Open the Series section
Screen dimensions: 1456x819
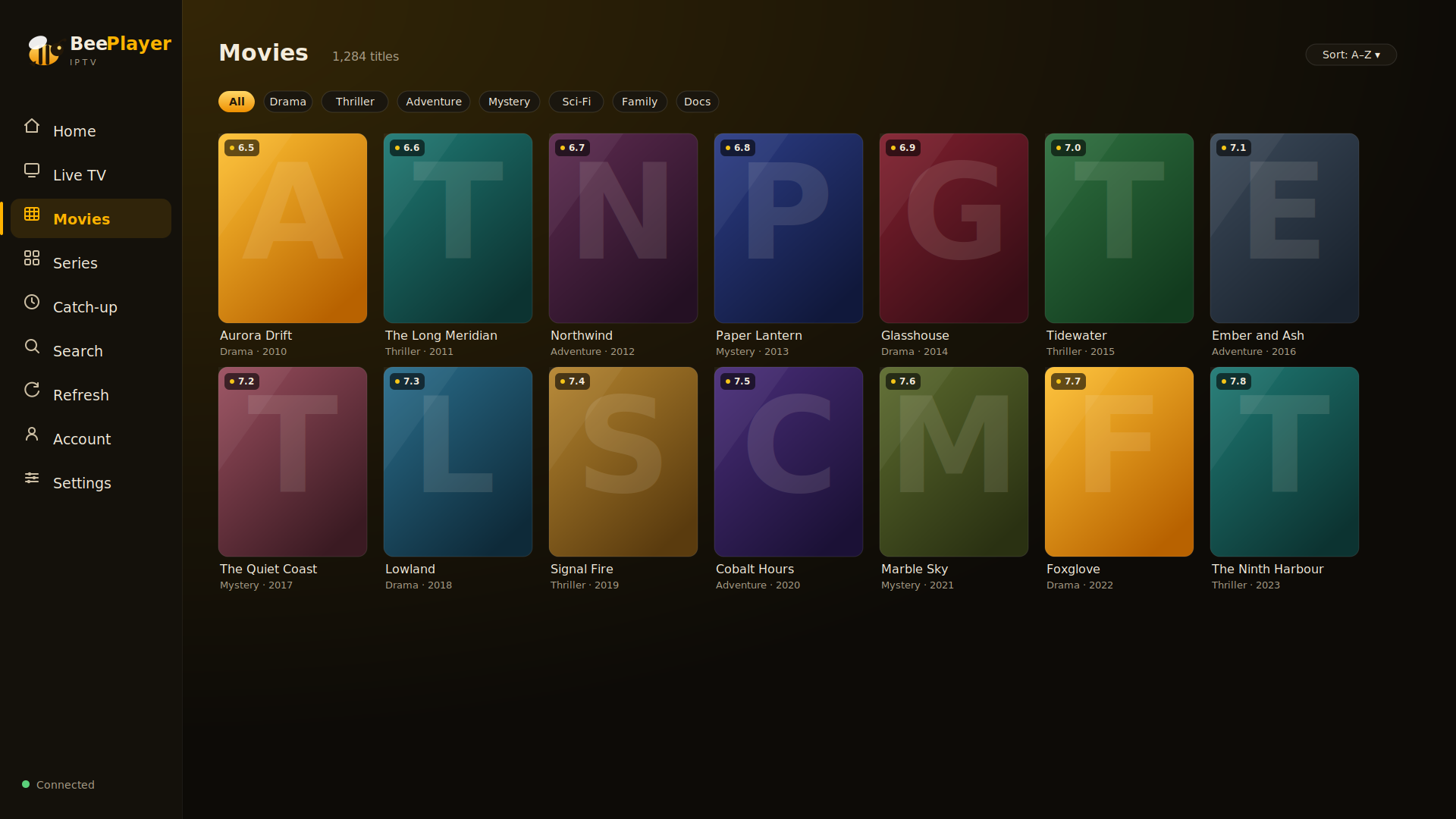coord(75,263)
